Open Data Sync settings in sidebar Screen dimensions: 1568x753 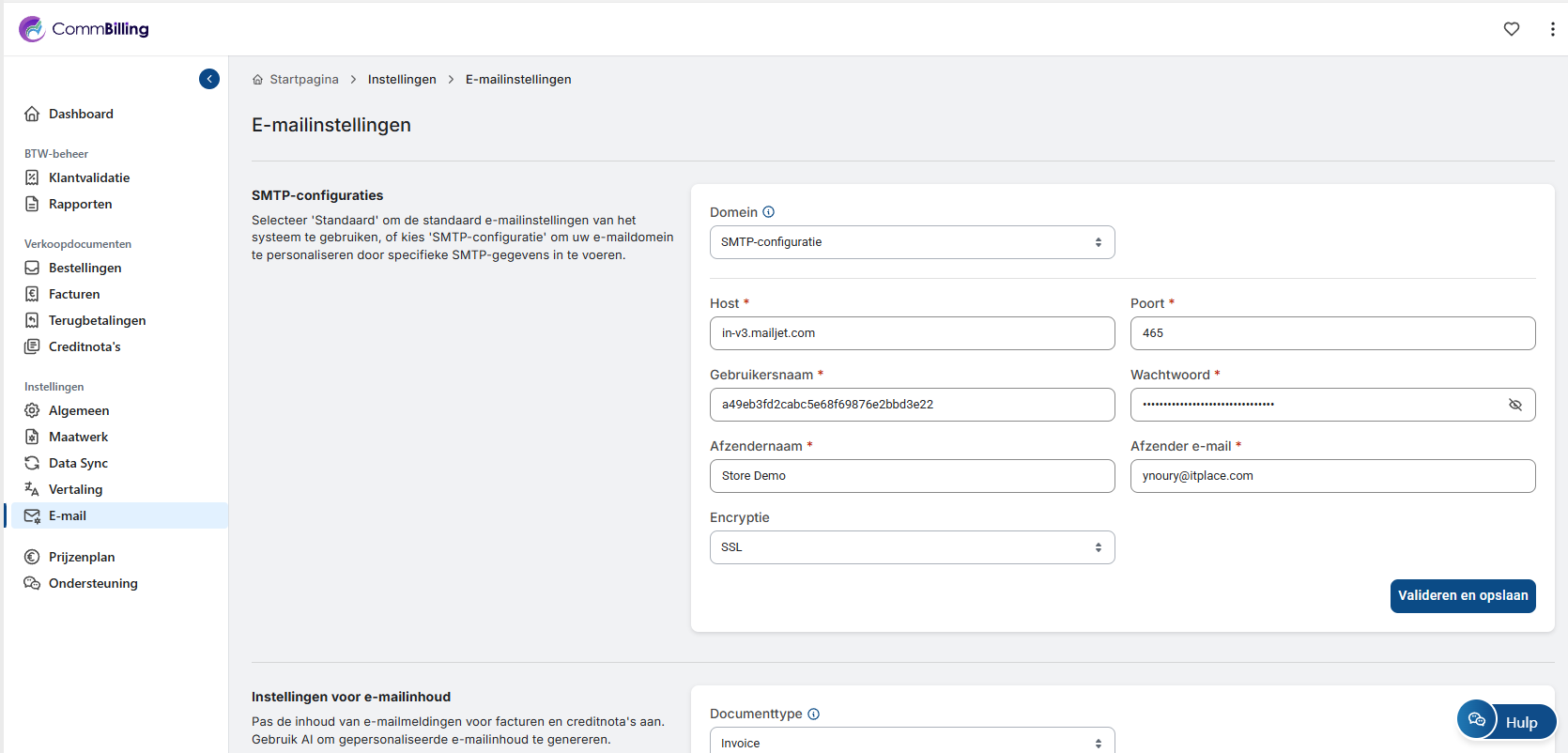(x=78, y=463)
